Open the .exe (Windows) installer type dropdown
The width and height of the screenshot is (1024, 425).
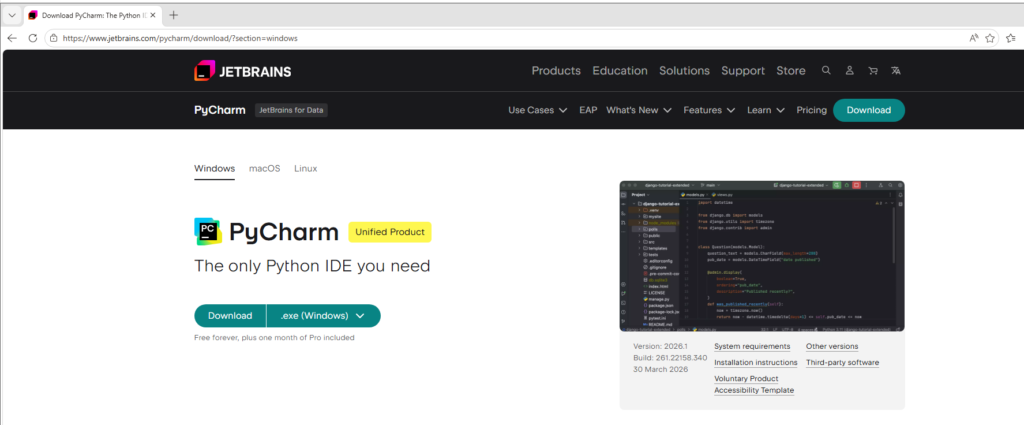pos(323,316)
